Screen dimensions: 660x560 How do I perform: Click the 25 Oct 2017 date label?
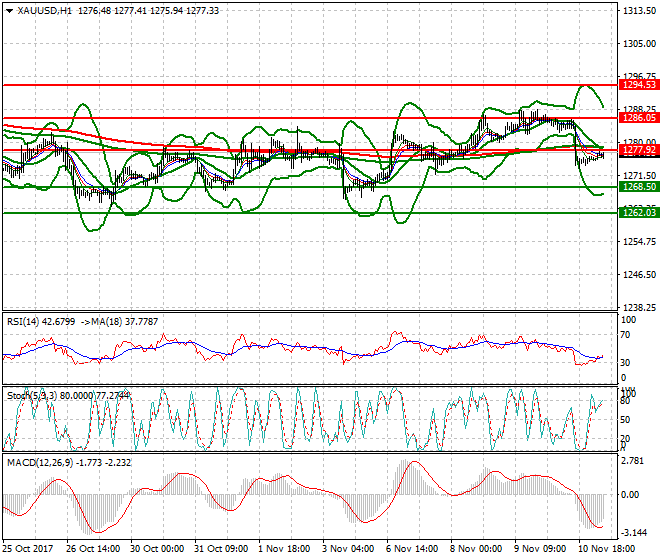28,549
